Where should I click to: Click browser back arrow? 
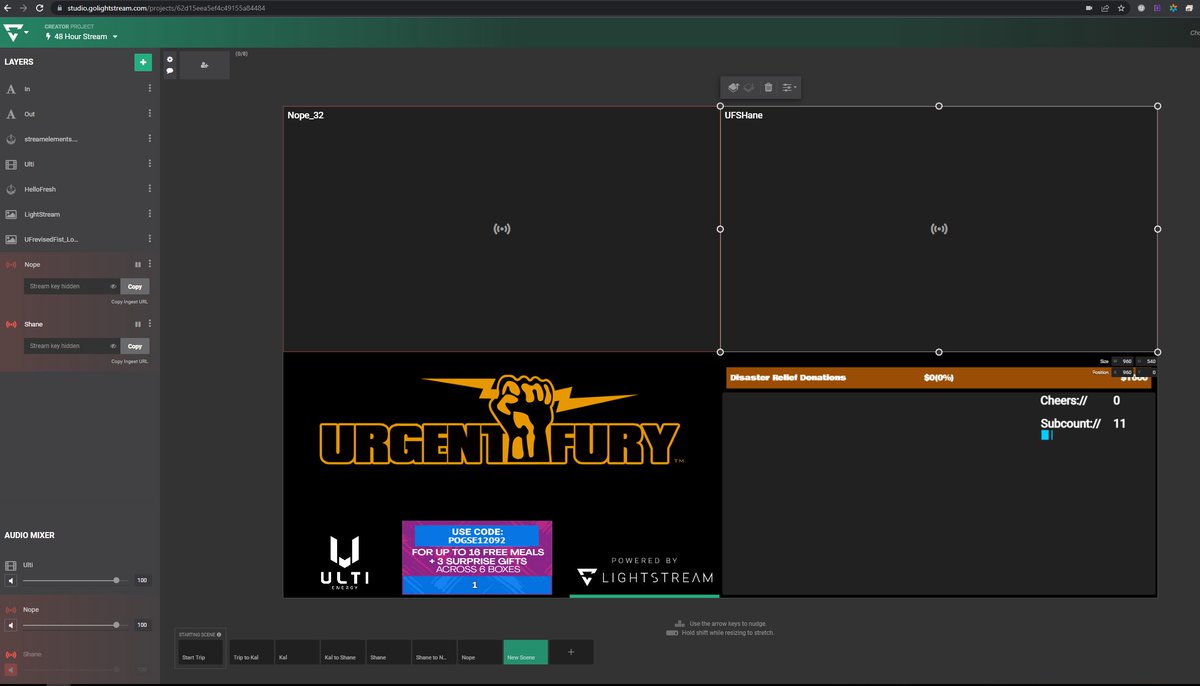click(x=9, y=7)
